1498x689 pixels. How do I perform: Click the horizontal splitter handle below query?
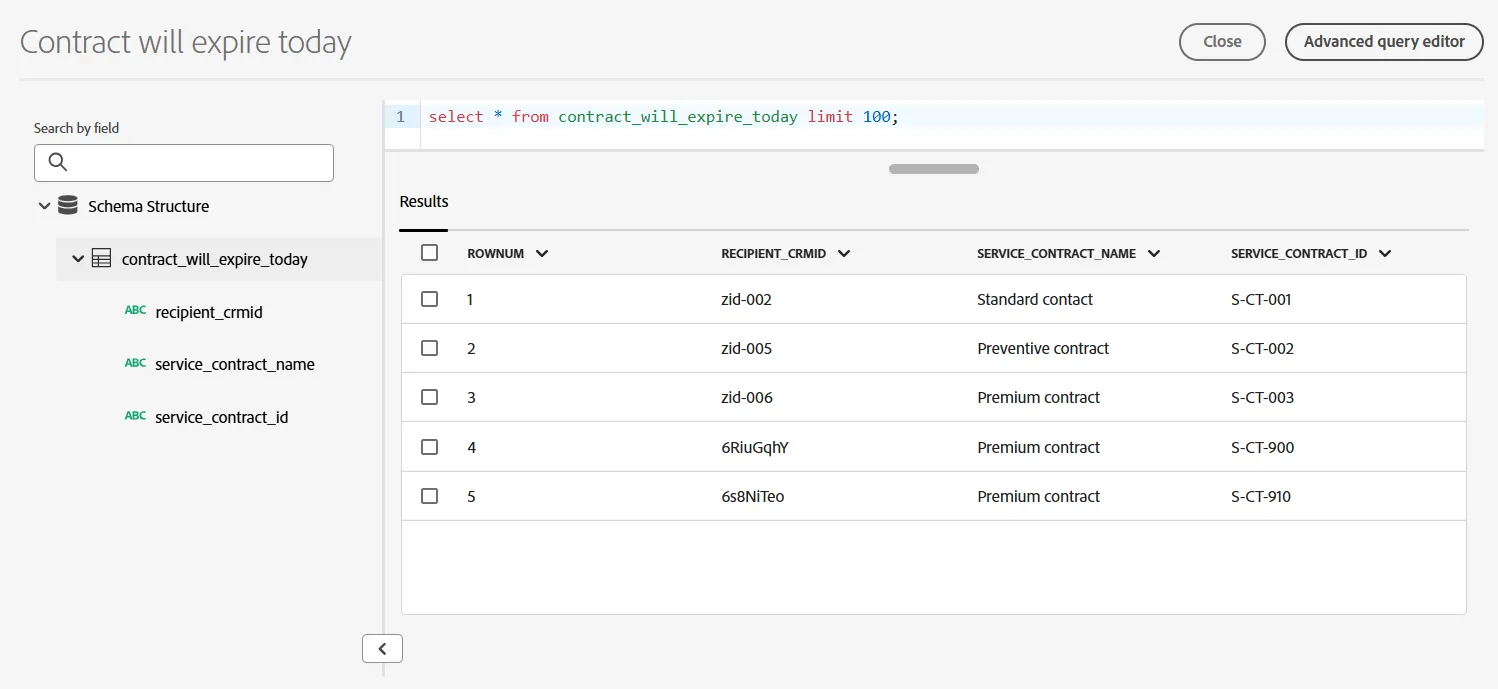point(934,169)
